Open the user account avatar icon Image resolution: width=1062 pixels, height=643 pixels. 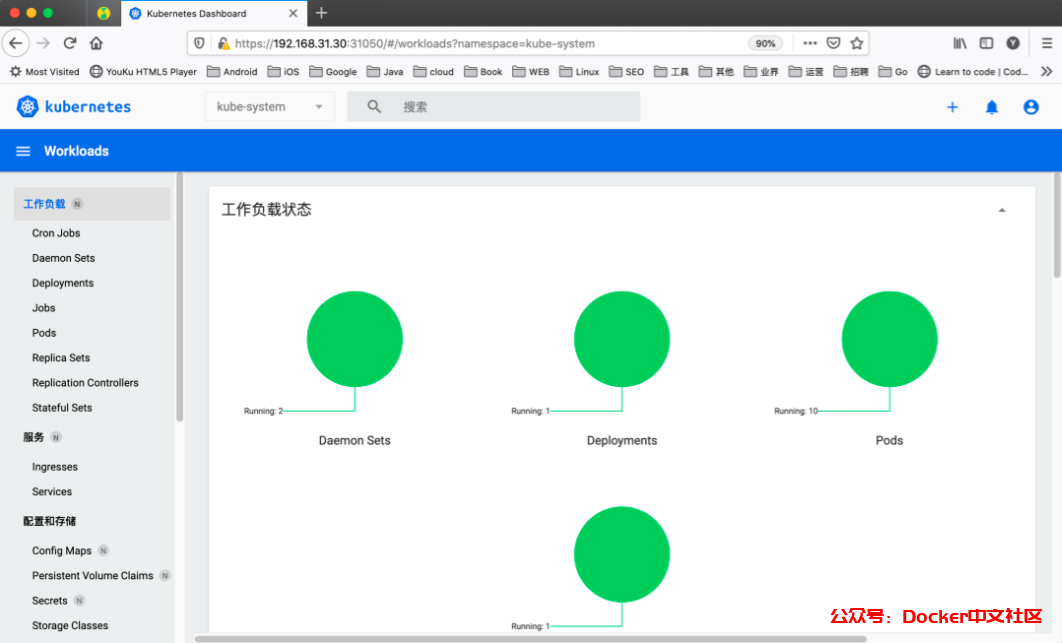pyautogui.click(x=1031, y=107)
